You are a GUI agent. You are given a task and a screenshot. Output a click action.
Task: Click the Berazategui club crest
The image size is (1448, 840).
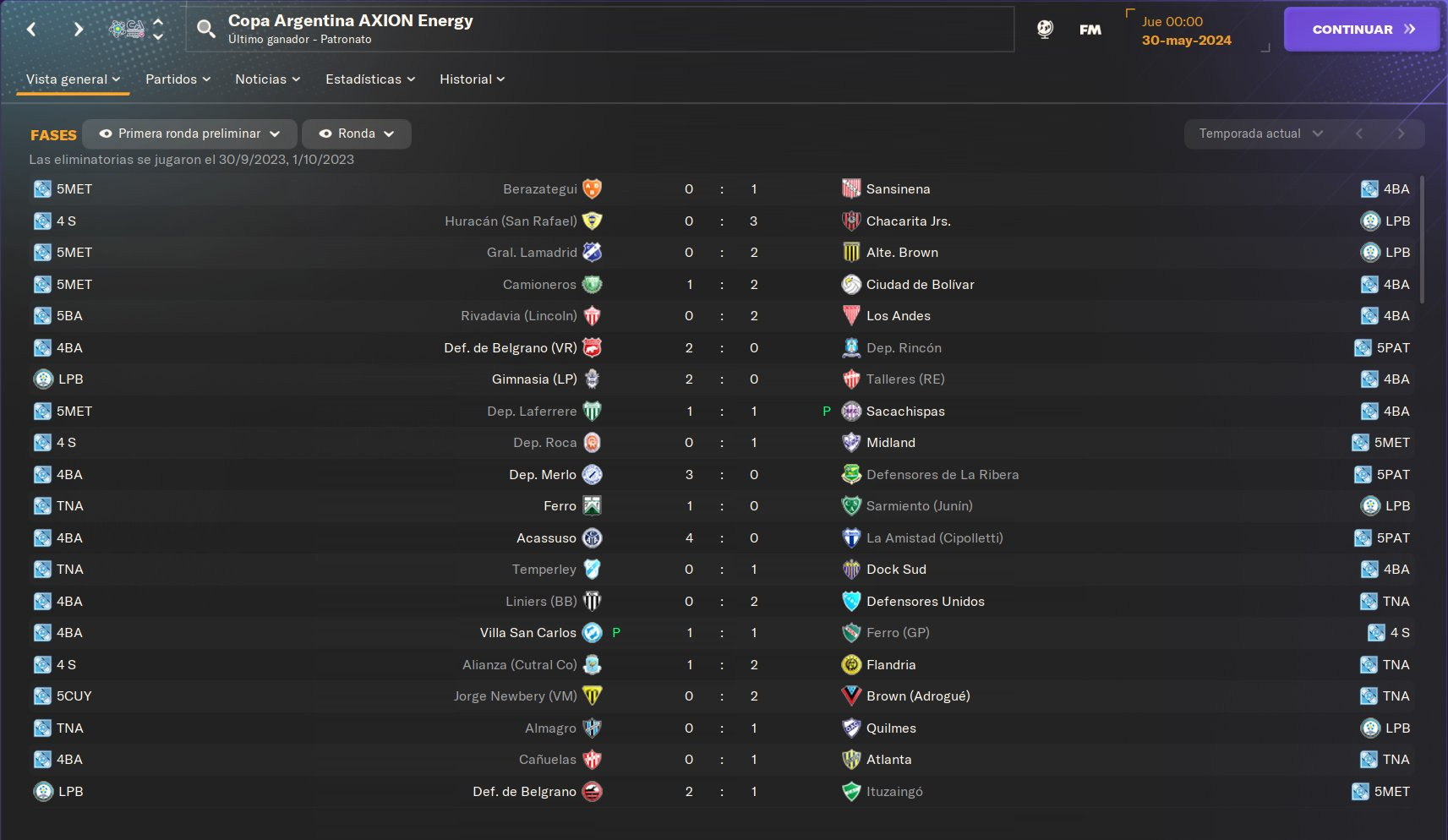coord(593,189)
